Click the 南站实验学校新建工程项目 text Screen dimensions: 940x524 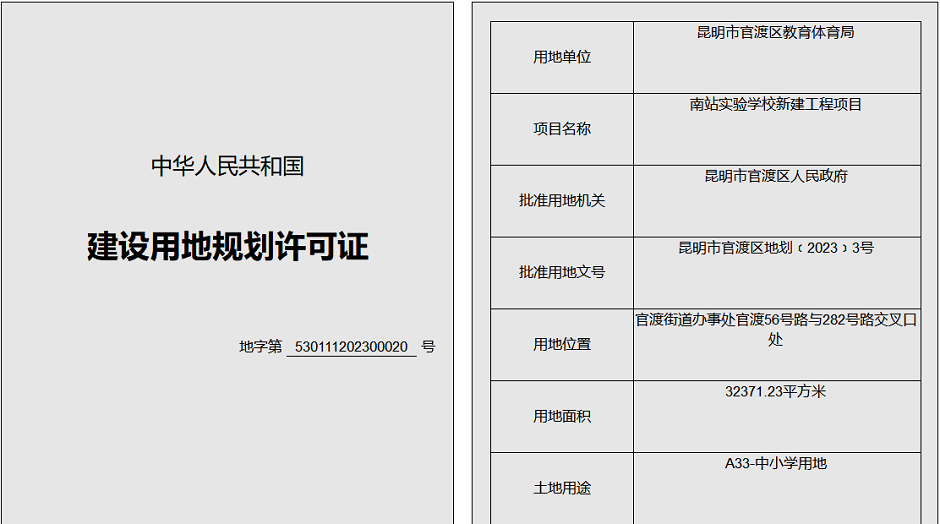[775, 104]
